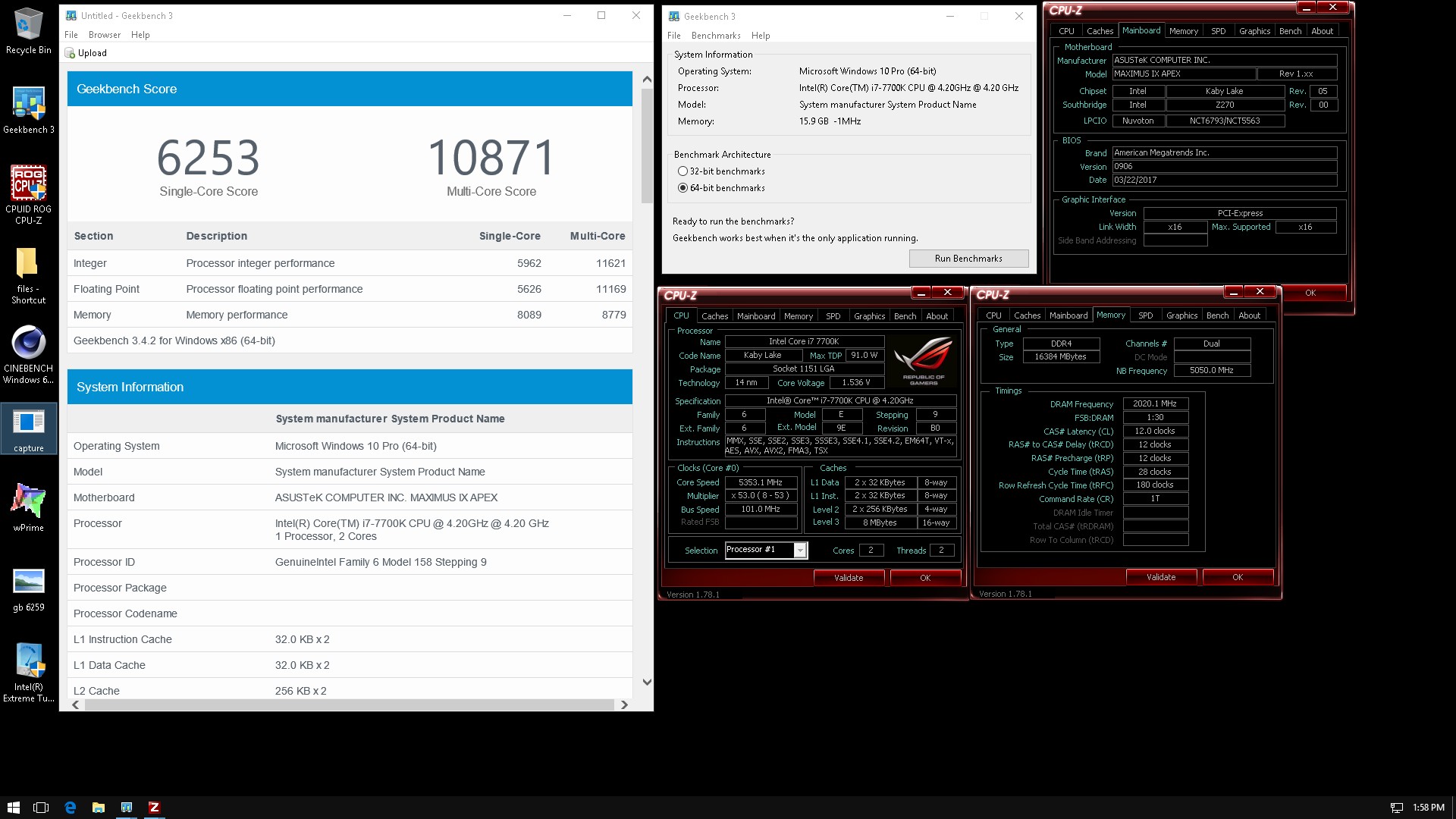
Task: Switch to Memory tab in CPU-Z Mainboard window
Action: (x=1183, y=31)
